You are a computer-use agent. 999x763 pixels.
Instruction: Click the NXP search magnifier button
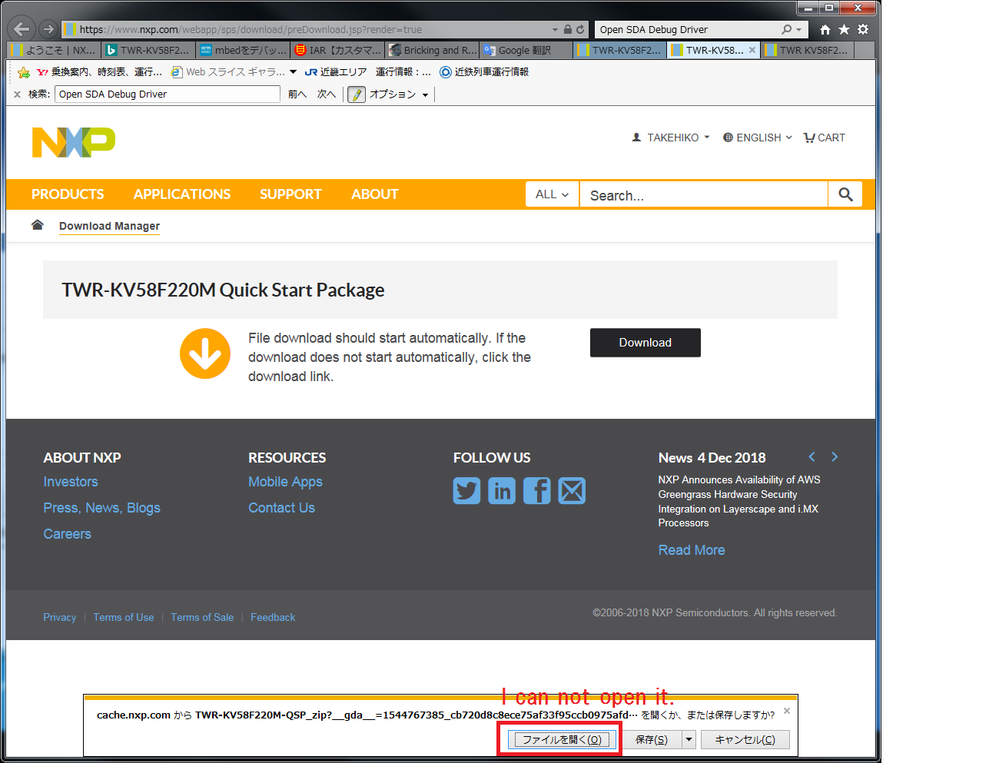845,194
